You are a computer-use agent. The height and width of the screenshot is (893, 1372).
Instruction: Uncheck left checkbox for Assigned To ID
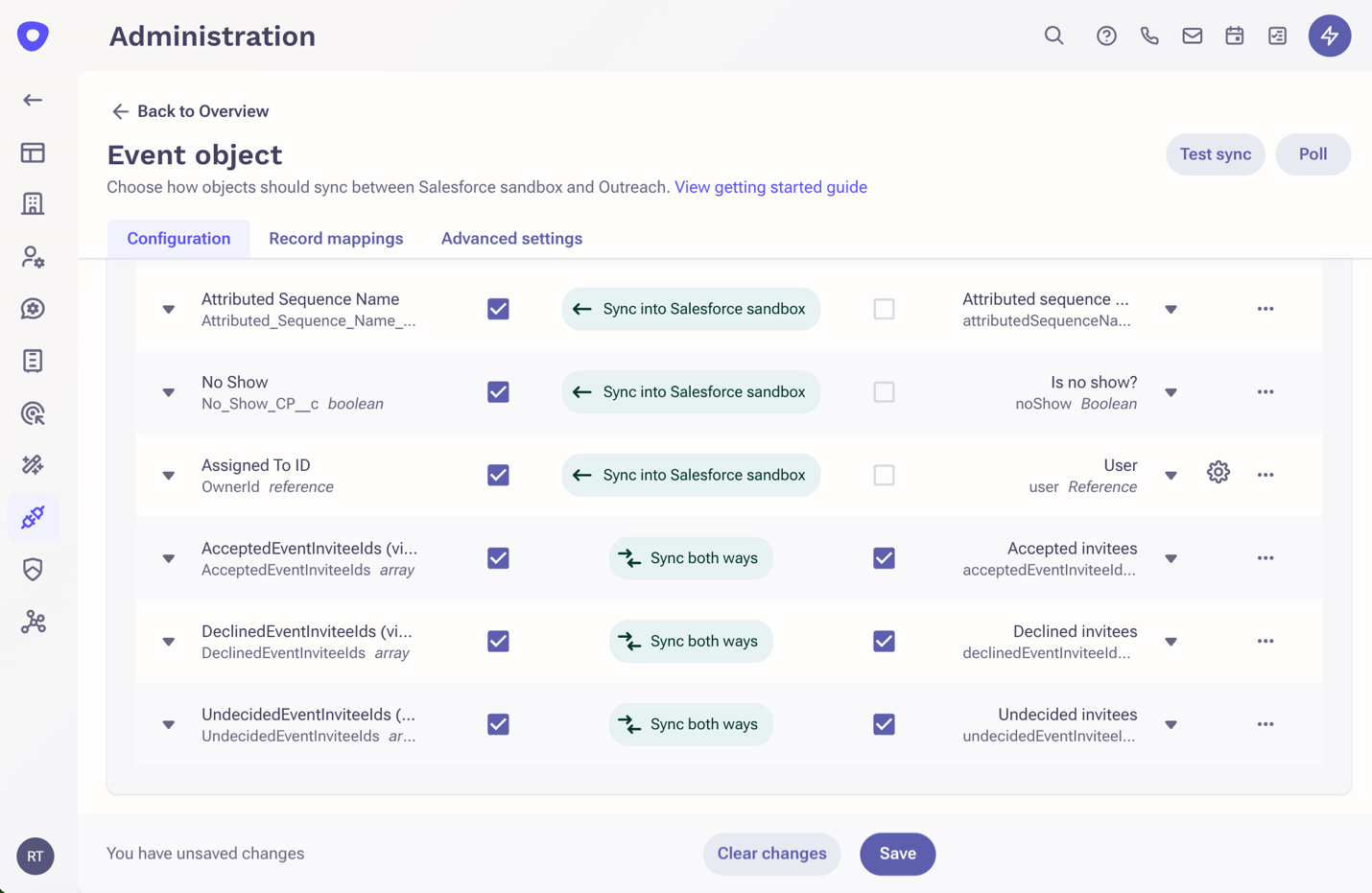[498, 475]
